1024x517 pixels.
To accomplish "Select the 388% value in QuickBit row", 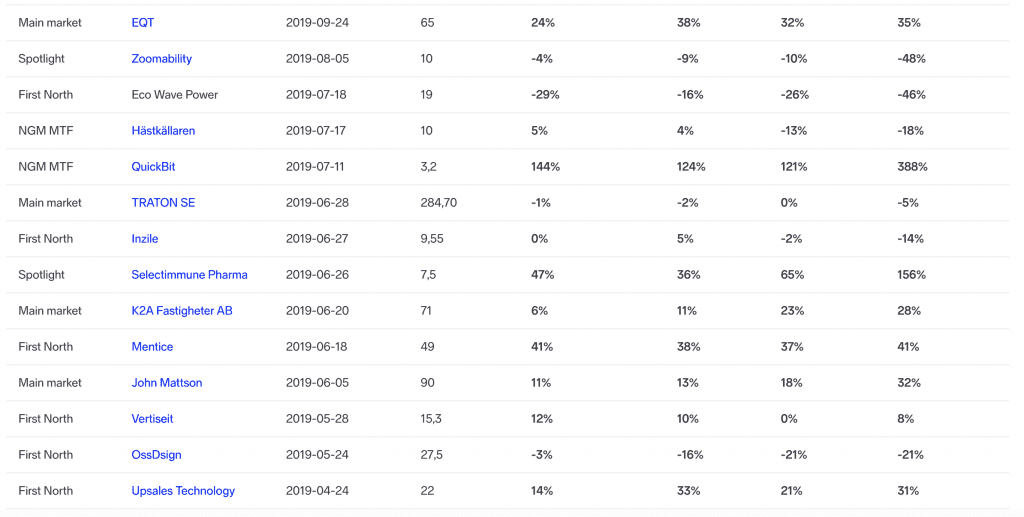I will coord(912,167).
